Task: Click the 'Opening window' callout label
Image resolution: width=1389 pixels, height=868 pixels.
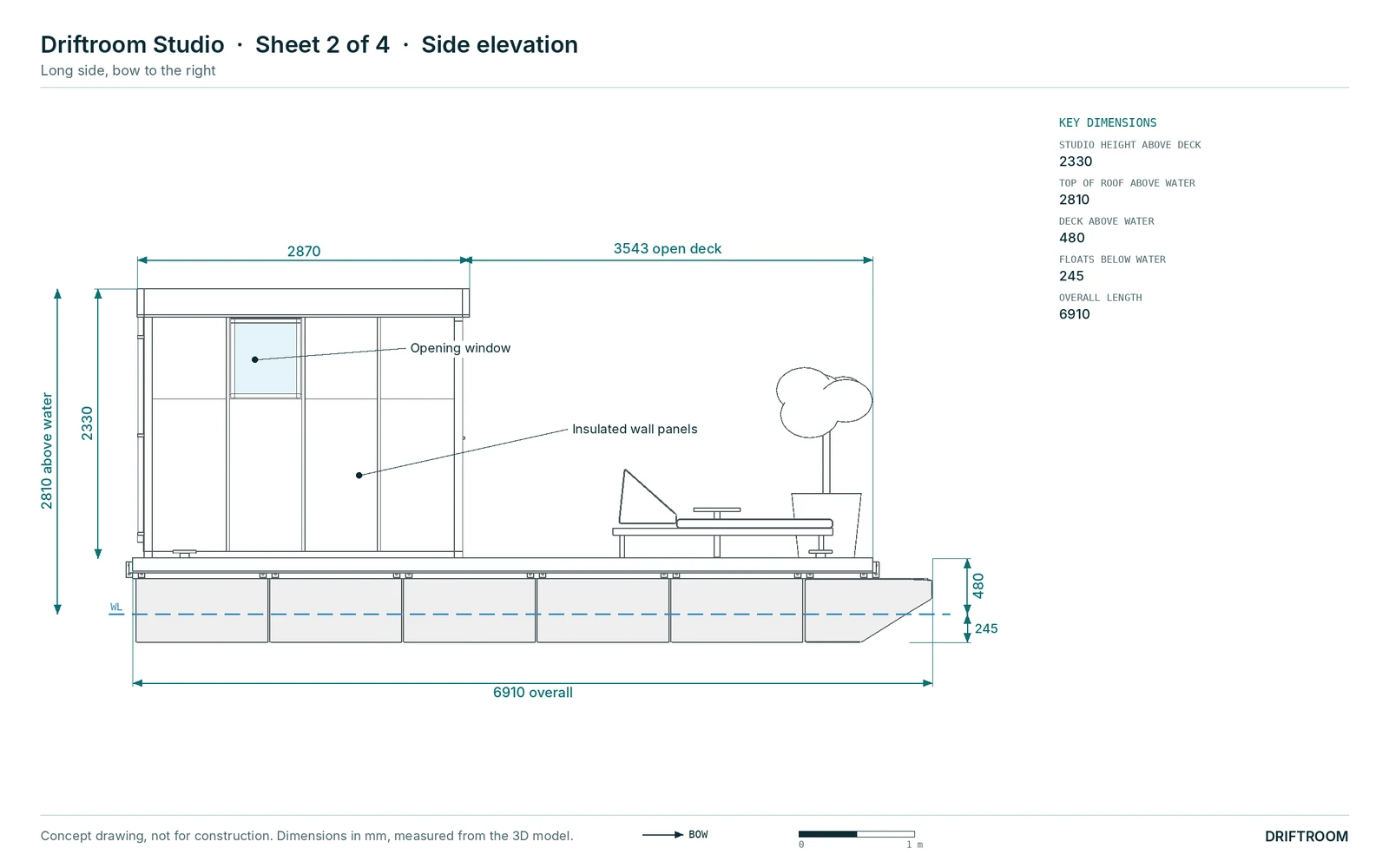Action: point(460,348)
